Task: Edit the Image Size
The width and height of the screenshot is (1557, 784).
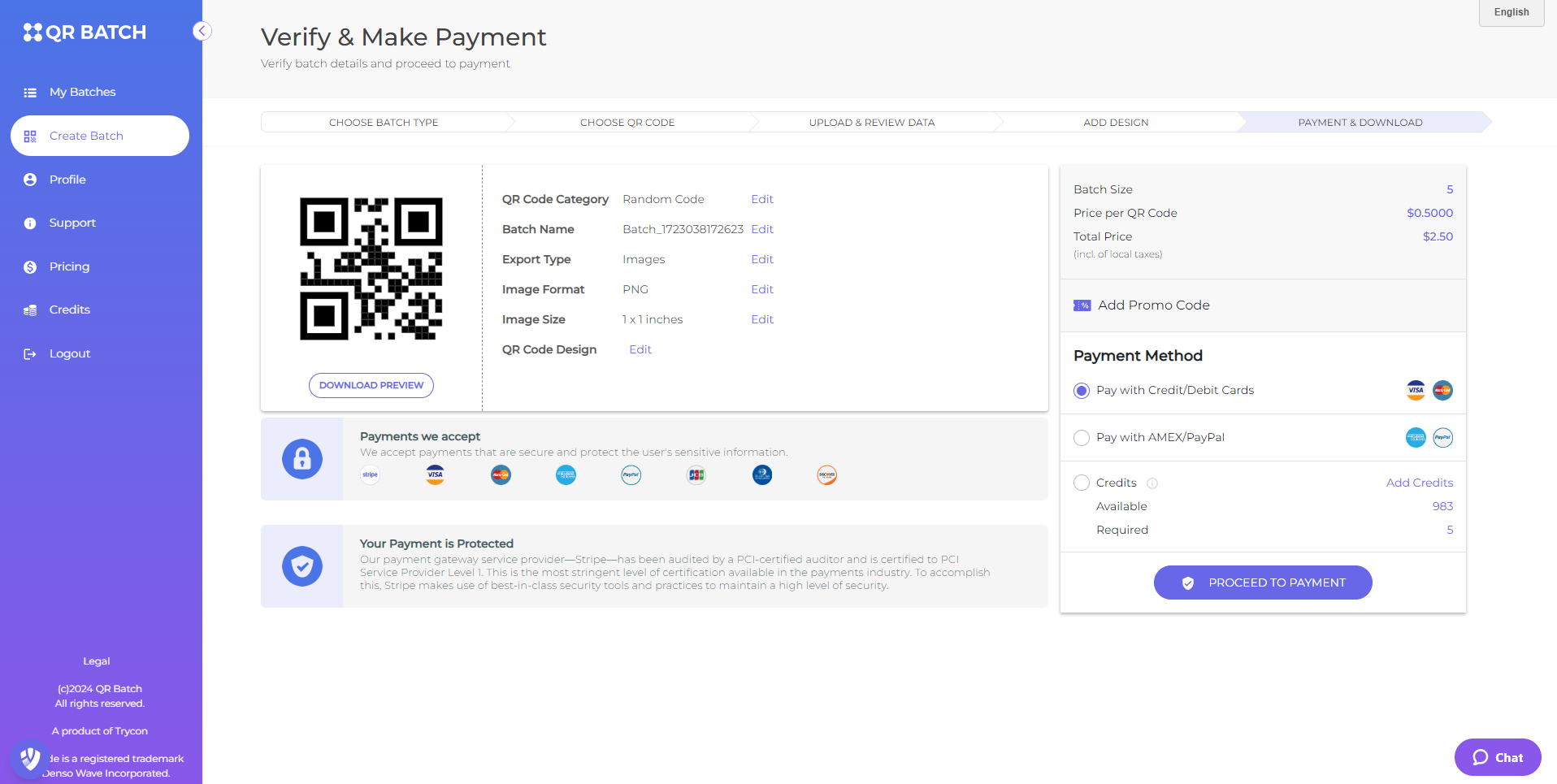Action: click(x=761, y=319)
